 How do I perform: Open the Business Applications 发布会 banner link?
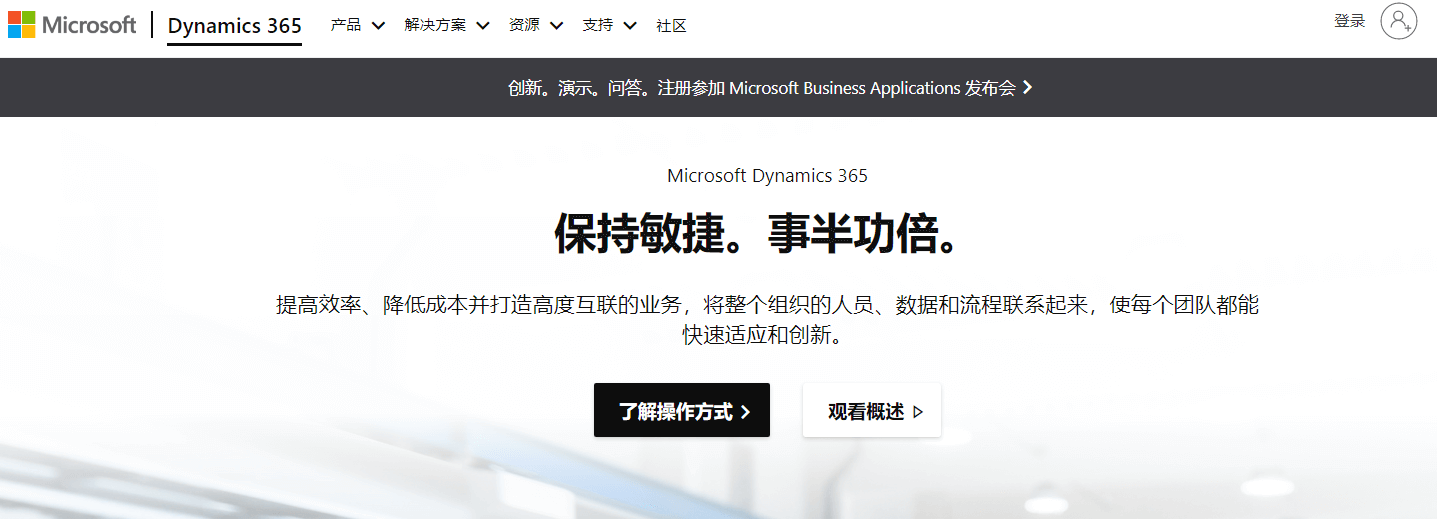[x=770, y=88]
